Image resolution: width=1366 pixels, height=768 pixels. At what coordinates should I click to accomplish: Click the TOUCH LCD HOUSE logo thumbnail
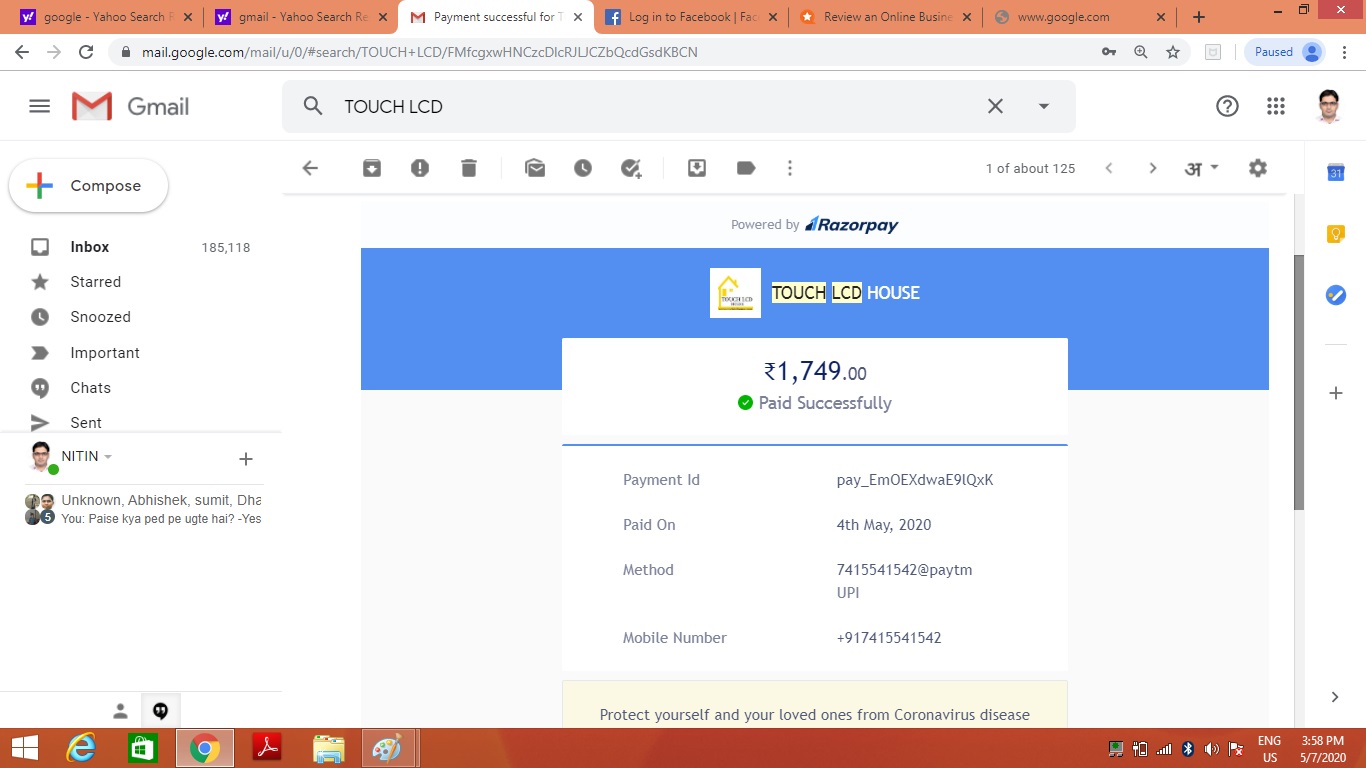(735, 293)
